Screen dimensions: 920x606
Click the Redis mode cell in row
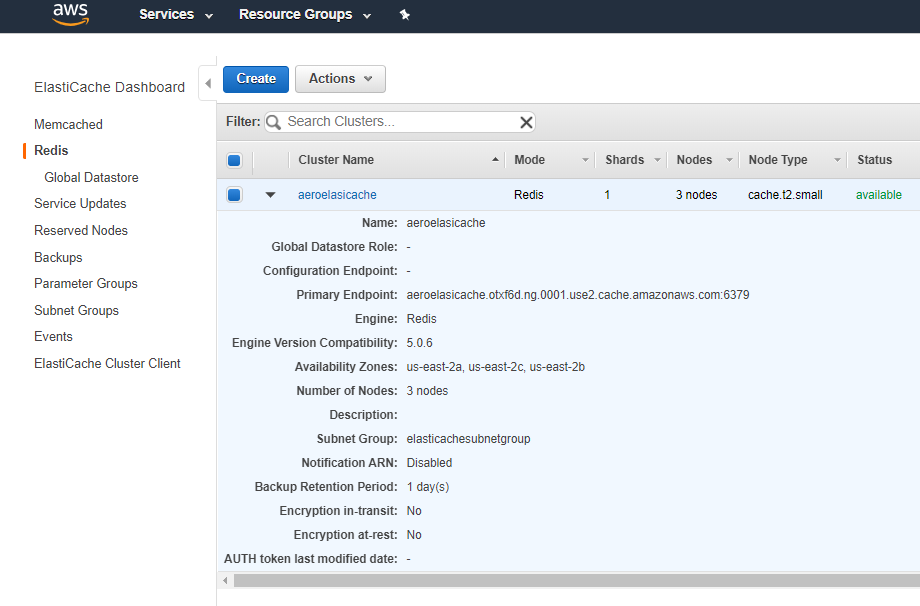pyautogui.click(x=529, y=195)
